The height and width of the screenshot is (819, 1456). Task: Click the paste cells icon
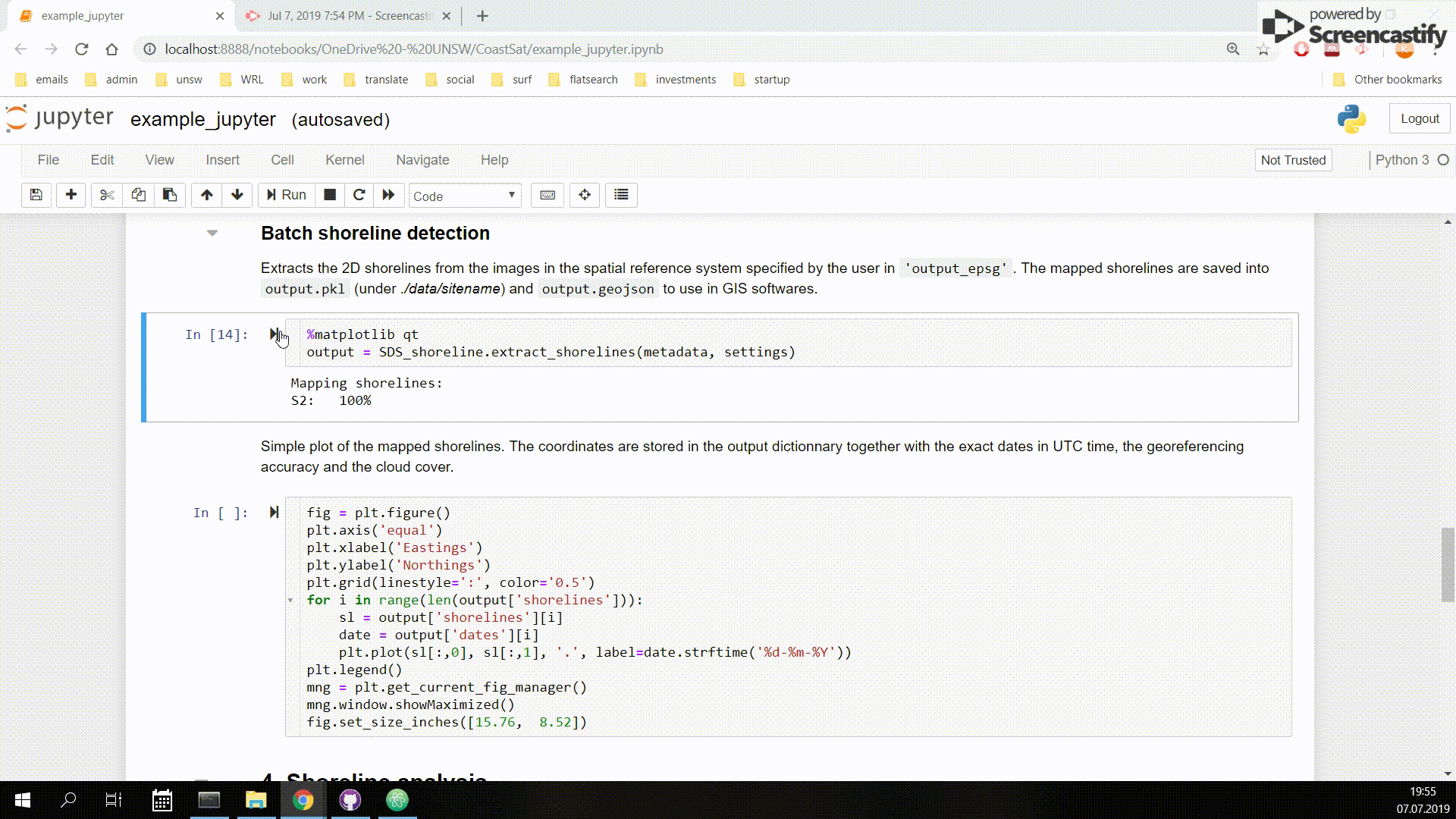[170, 195]
